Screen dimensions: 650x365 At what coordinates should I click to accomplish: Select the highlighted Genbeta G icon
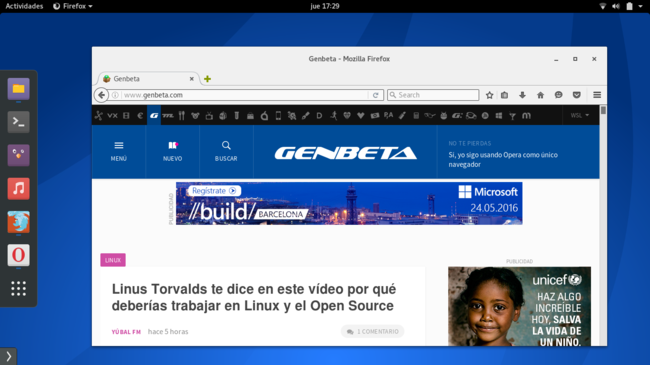point(154,116)
